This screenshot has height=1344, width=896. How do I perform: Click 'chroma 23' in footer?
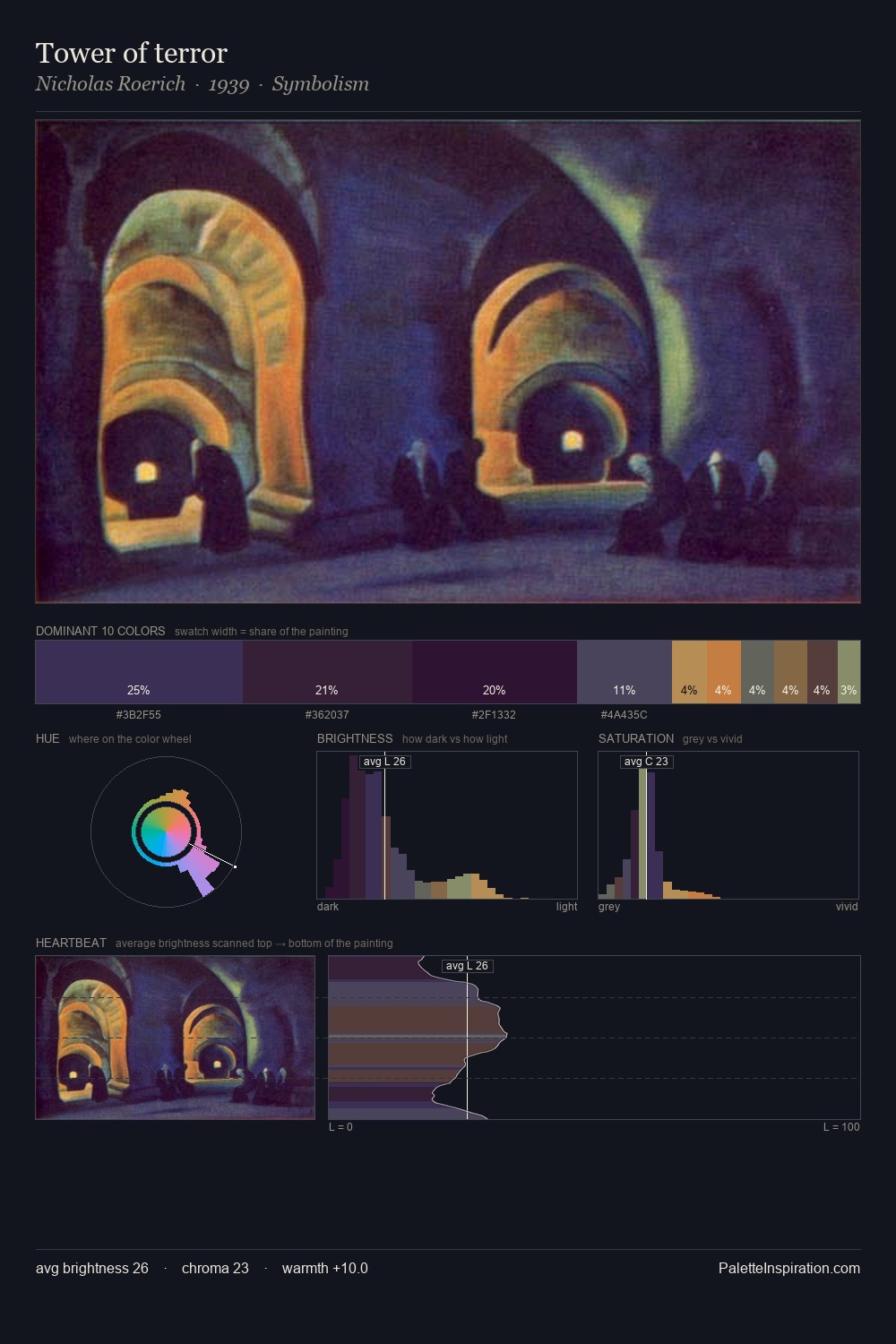(215, 1268)
